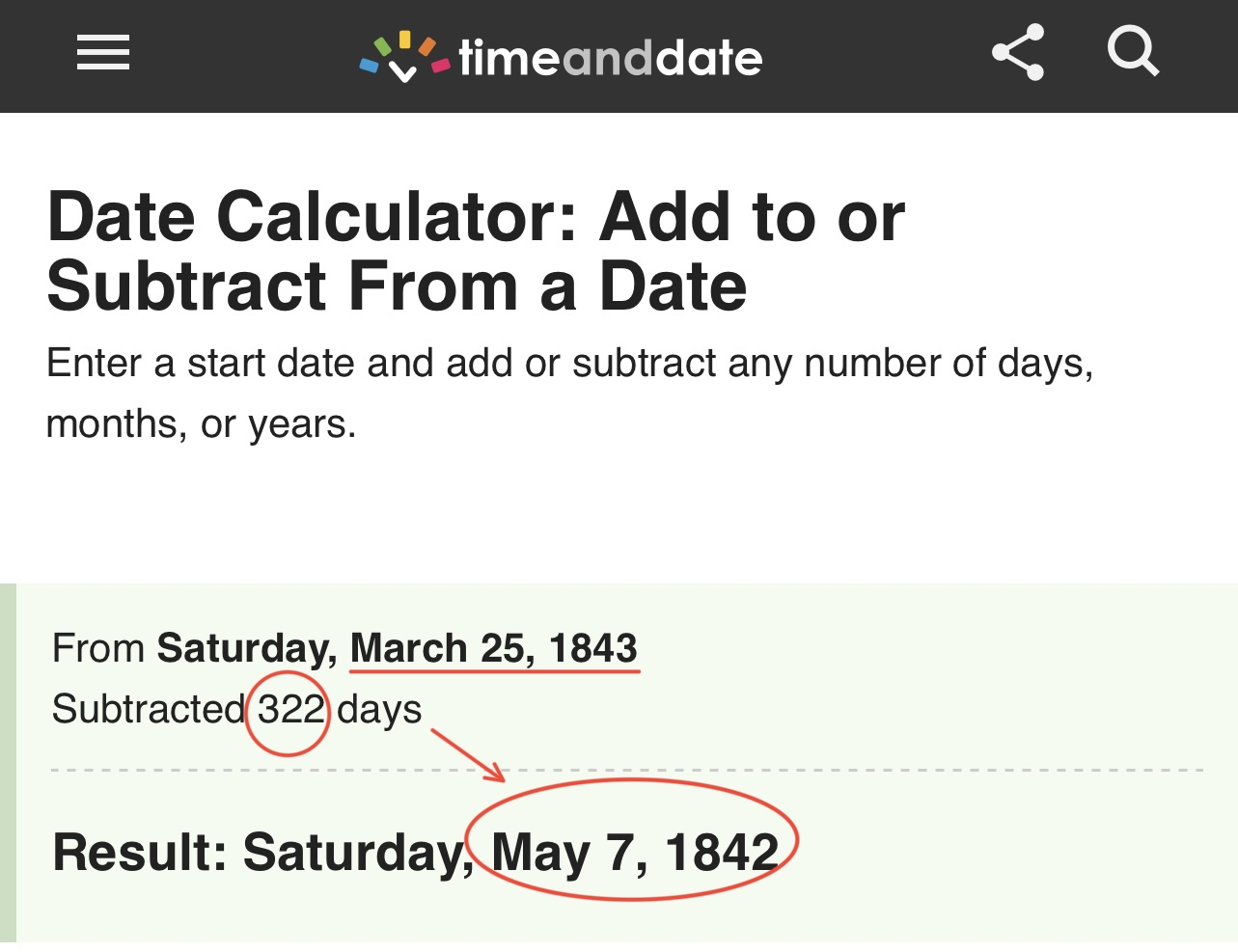Click the colorful timeanddate logo mark

coord(404,57)
